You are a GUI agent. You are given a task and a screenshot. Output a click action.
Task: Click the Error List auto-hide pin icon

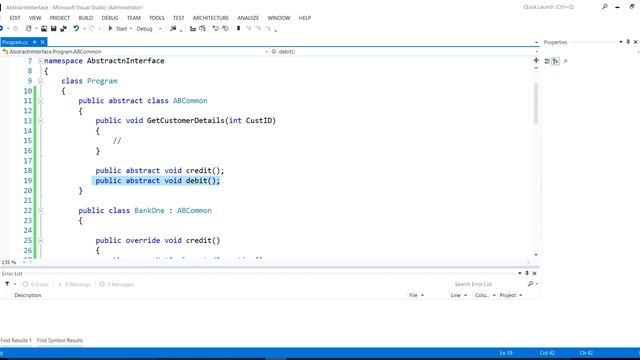point(527,273)
